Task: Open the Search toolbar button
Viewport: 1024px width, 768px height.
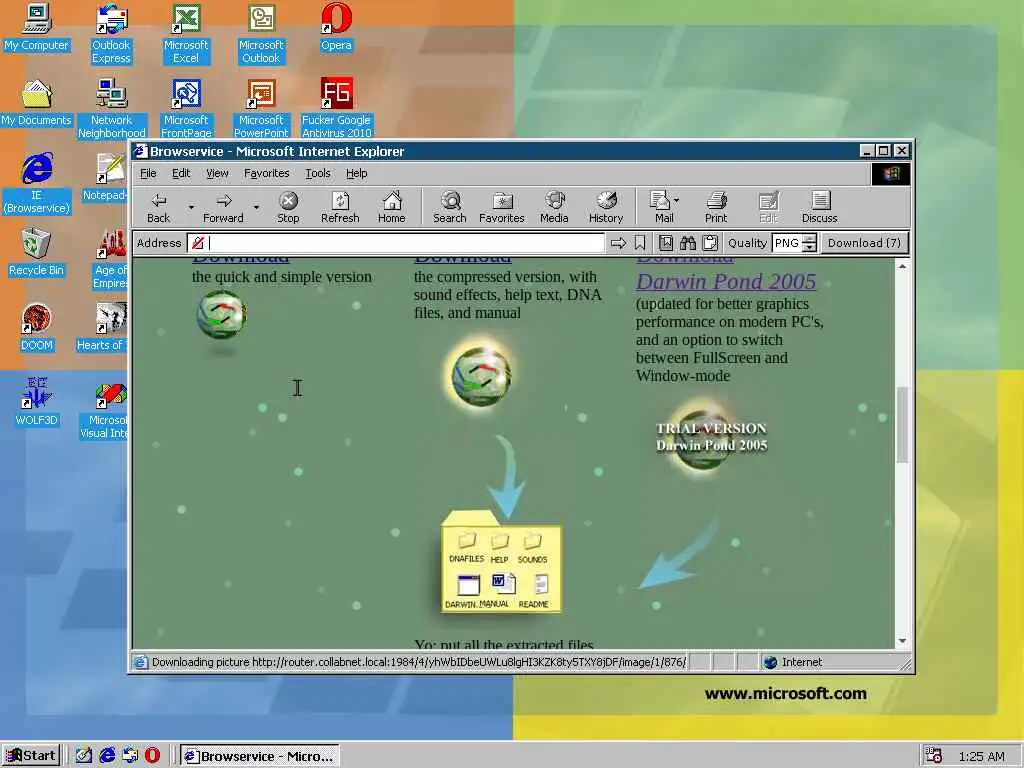Action: pos(449,207)
